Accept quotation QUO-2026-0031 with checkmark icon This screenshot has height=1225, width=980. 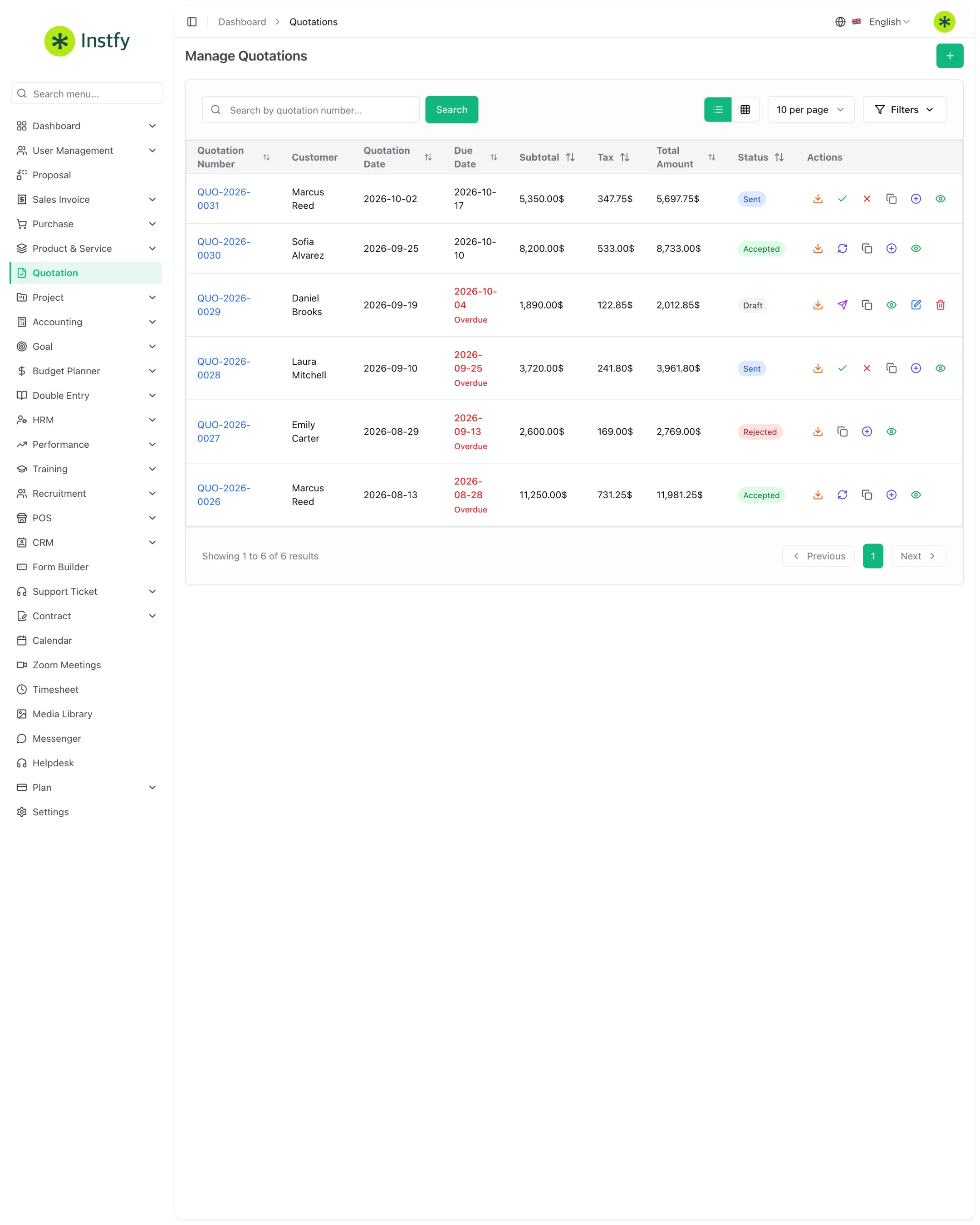click(x=842, y=199)
